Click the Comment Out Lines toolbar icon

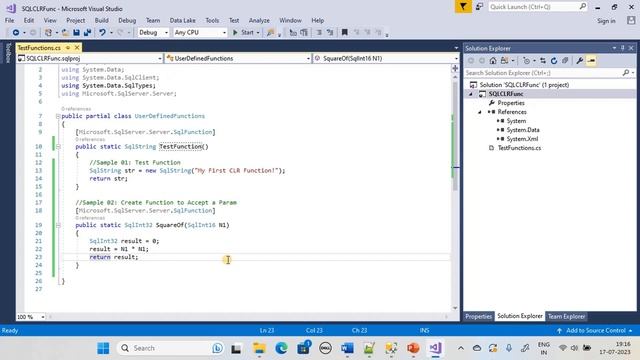(x=319, y=32)
